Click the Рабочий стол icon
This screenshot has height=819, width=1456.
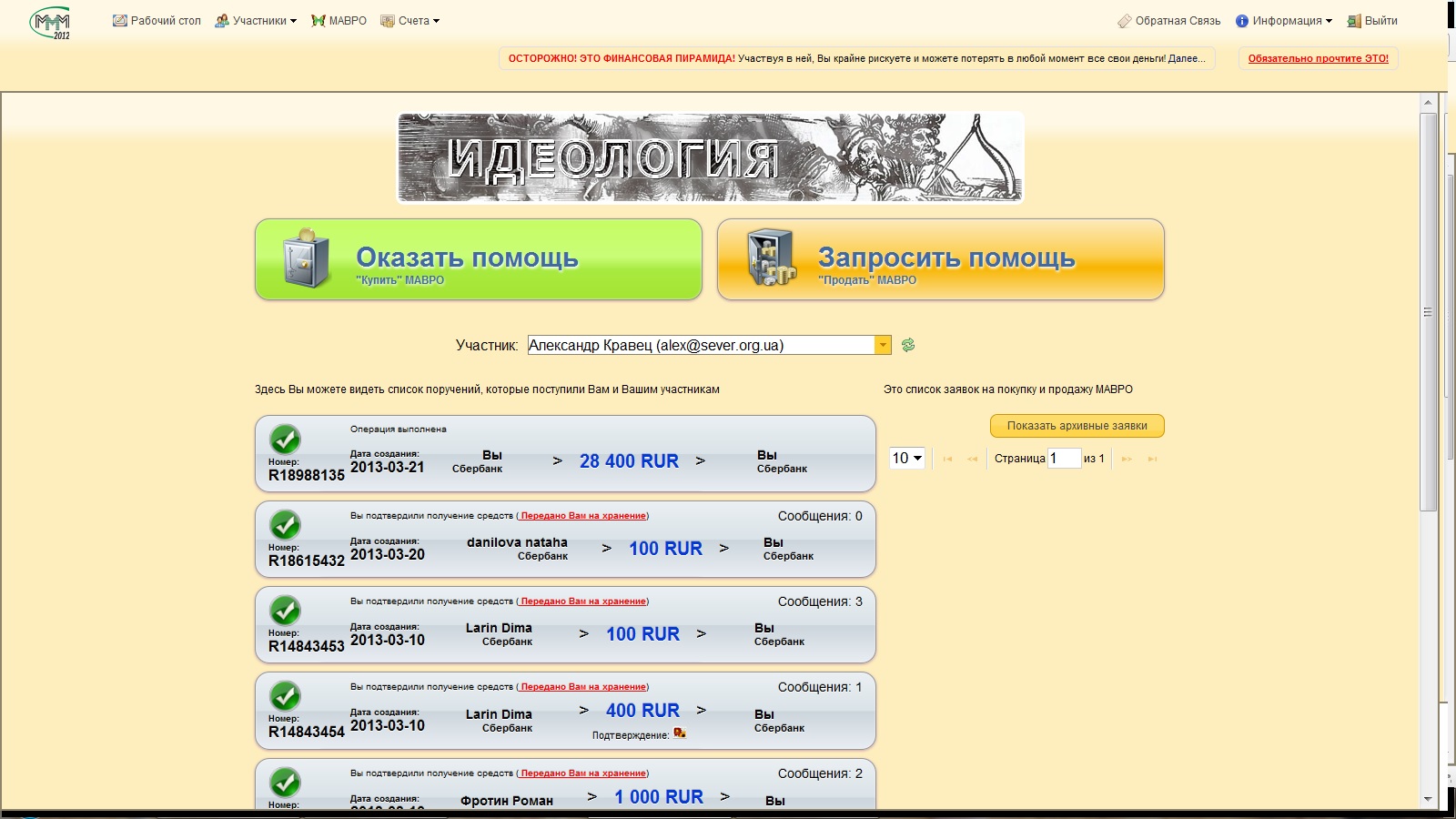[x=120, y=20]
